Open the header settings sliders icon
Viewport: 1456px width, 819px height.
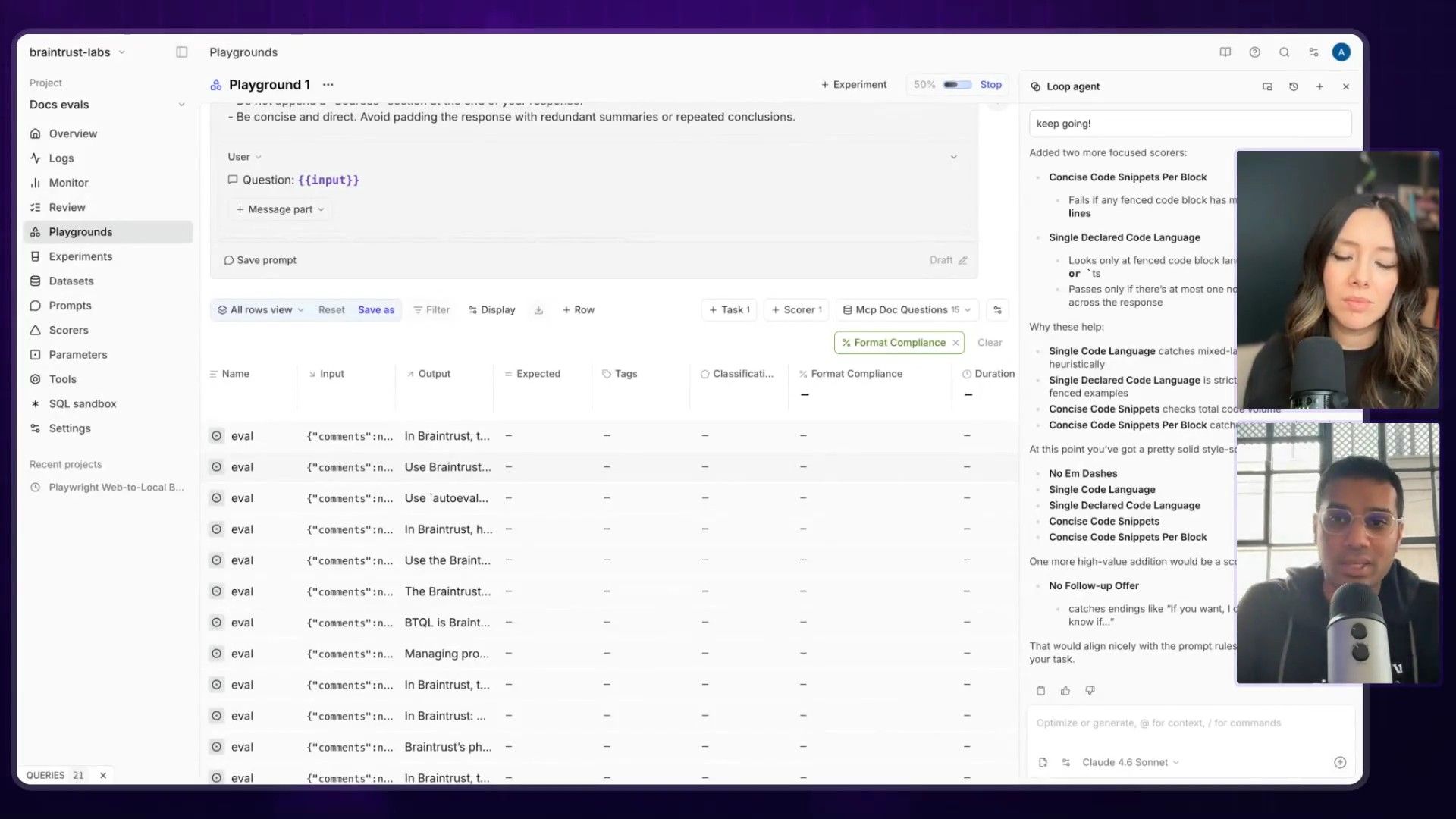(1313, 52)
